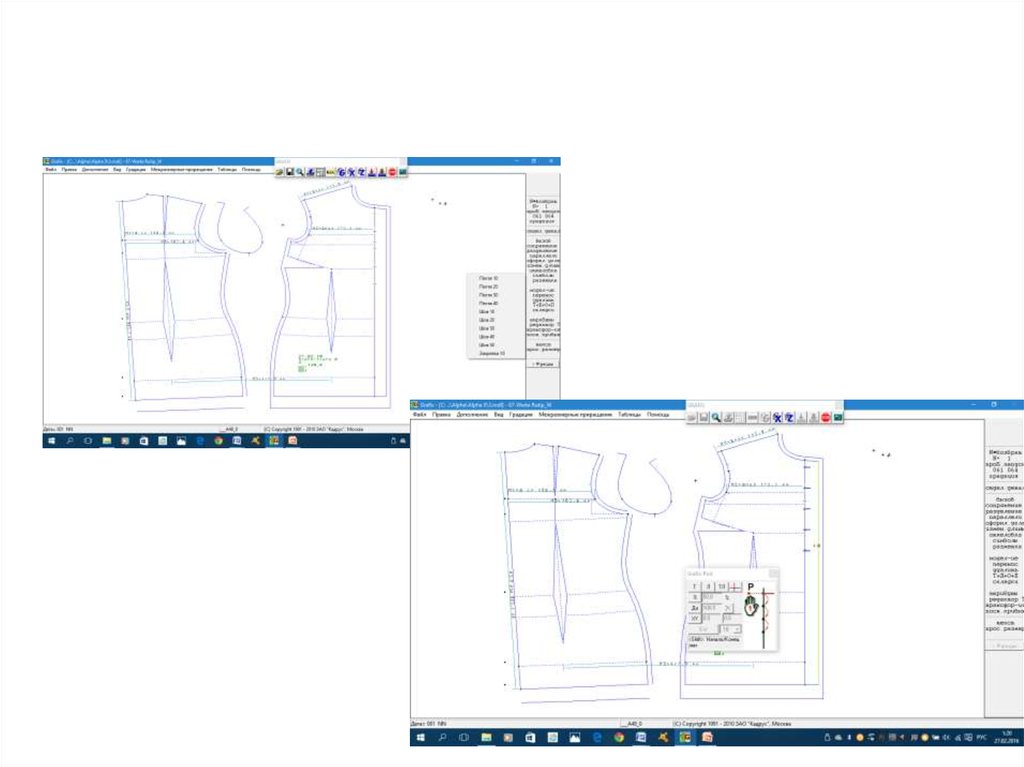Open Chrome from the lower taskbar
The height and width of the screenshot is (767, 1024).
[x=619, y=738]
